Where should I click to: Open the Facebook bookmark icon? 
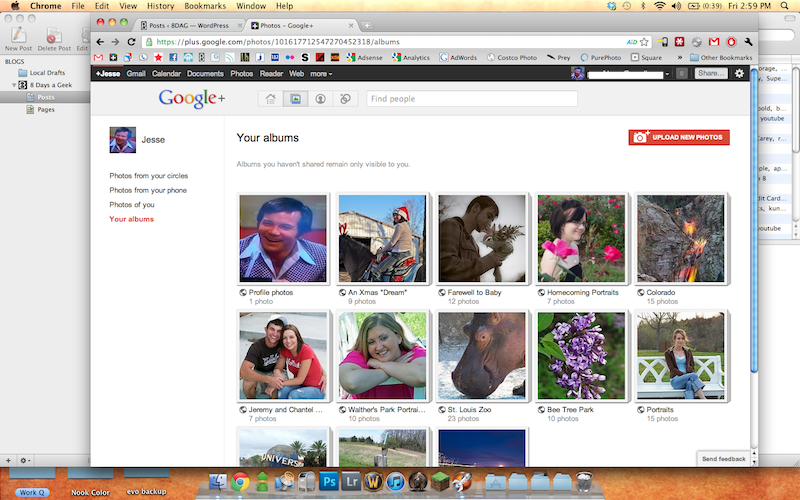pos(173,57)
